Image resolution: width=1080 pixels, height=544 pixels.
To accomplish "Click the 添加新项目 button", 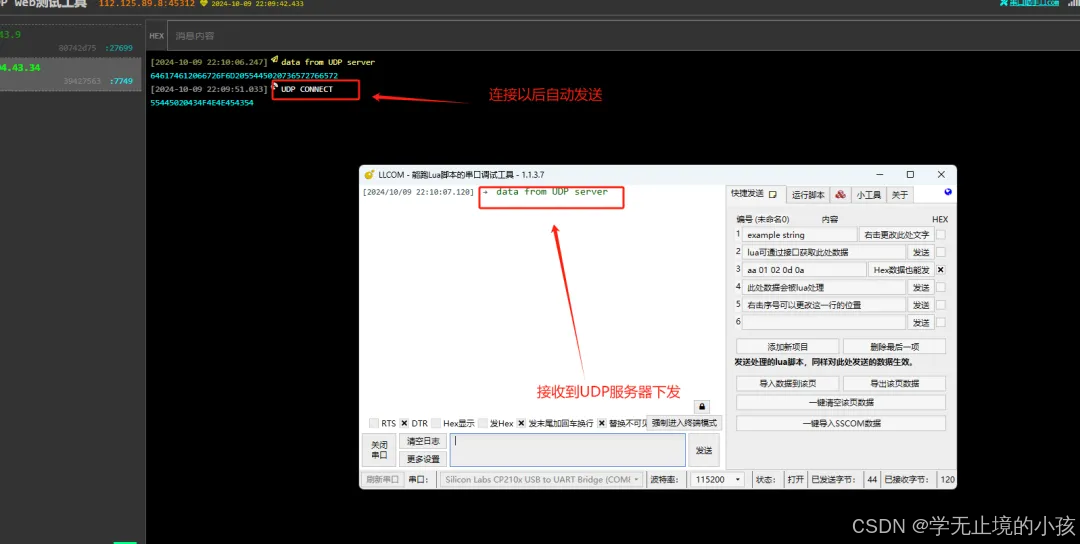I will (x=787, y=346).
